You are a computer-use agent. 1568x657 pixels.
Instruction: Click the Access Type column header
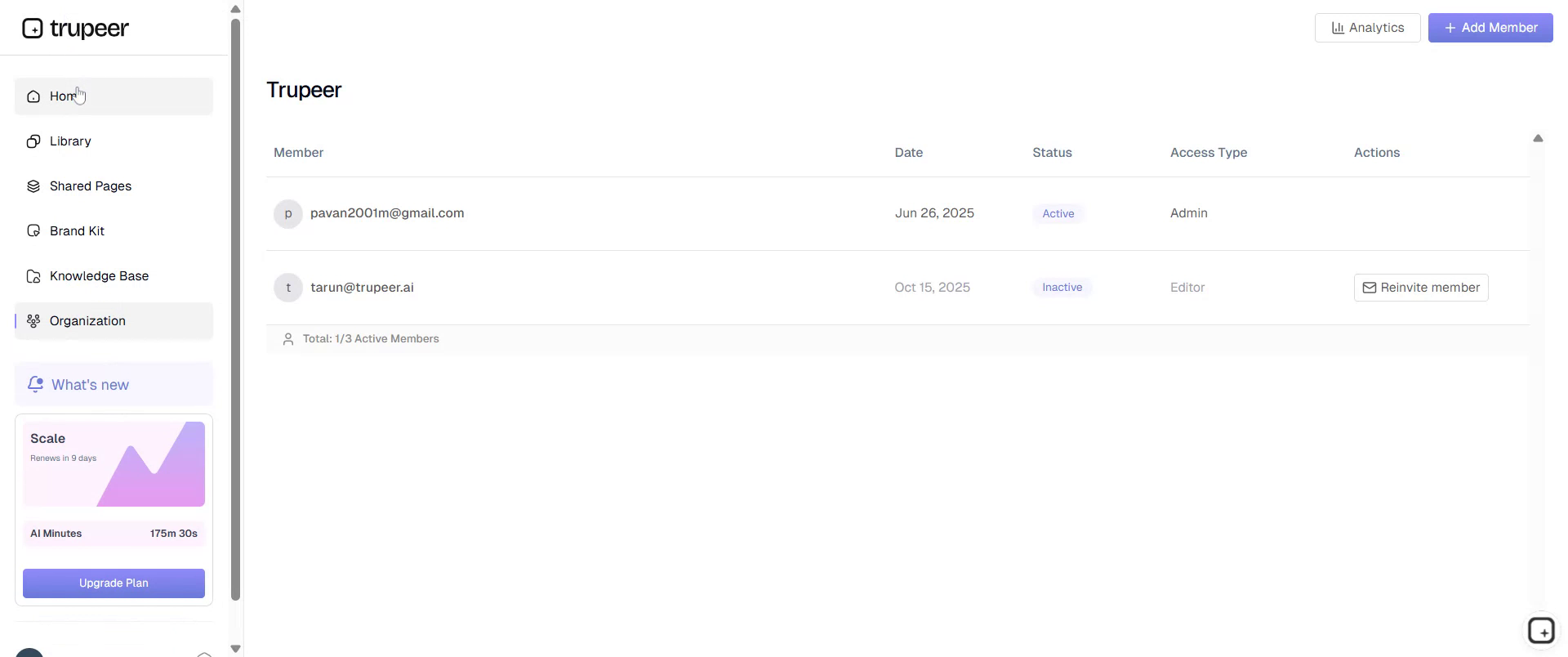[x=1208, y=153]
